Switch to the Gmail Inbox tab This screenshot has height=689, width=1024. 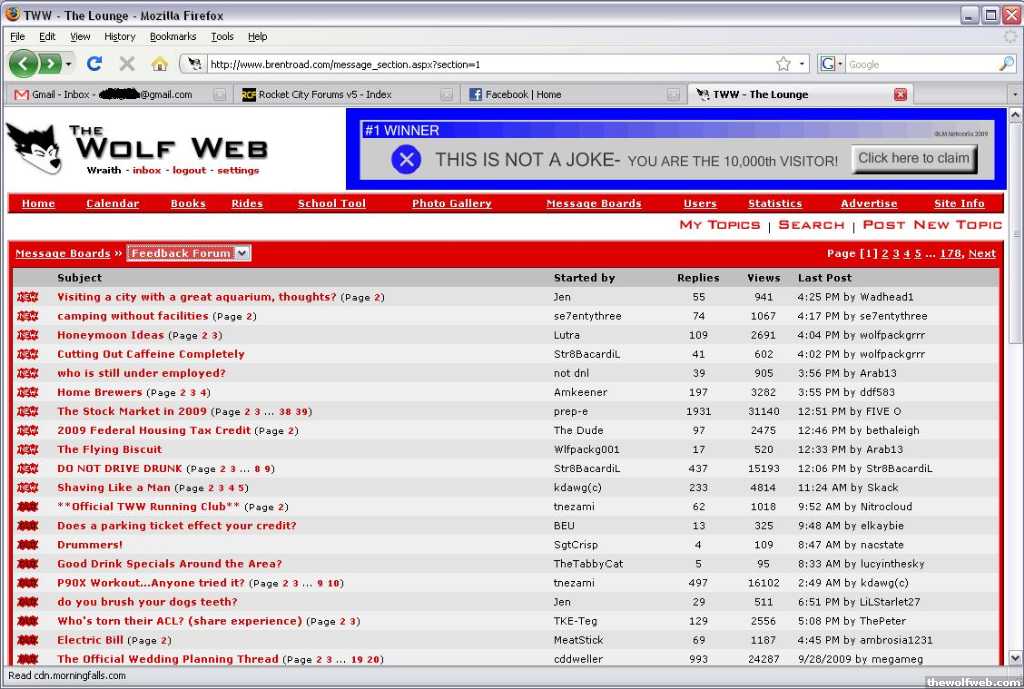click(x=112, y=94)
